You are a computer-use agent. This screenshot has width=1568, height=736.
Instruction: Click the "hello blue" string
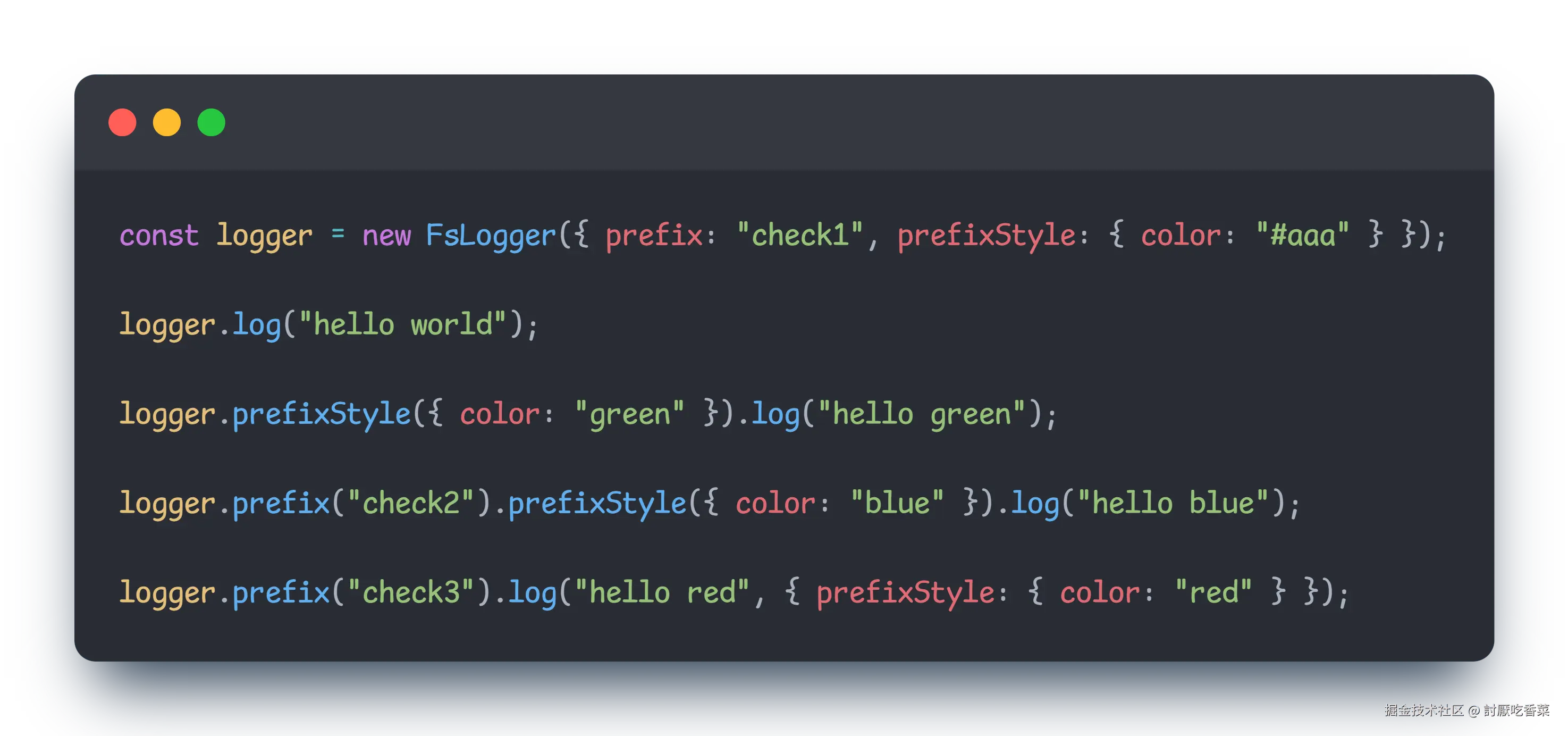1173,504
